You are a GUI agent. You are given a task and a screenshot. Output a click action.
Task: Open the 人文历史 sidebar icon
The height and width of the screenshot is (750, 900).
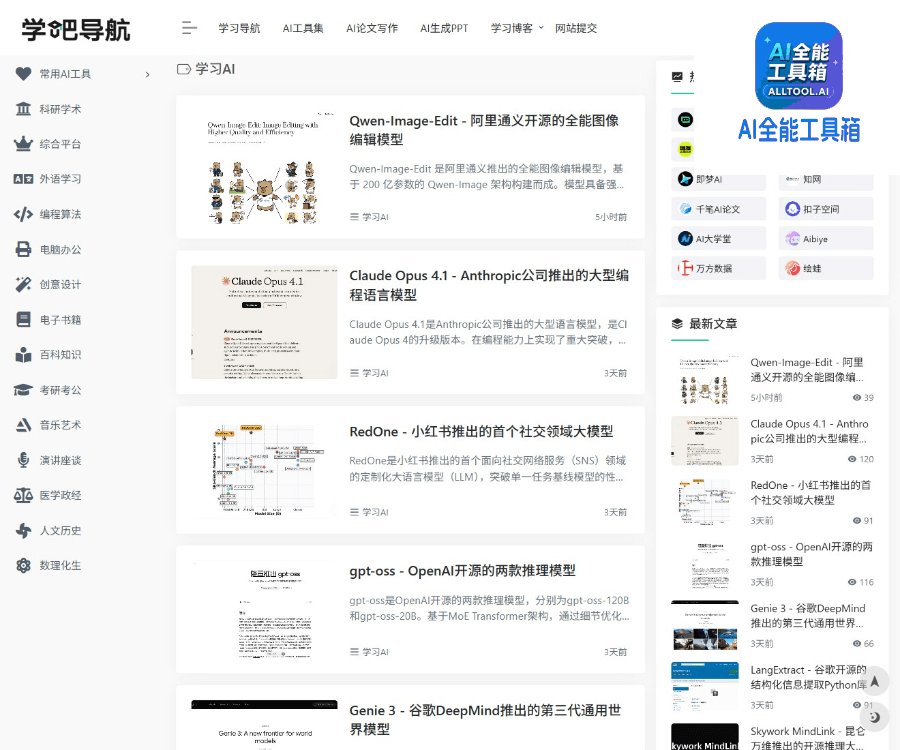pos(24,530)
